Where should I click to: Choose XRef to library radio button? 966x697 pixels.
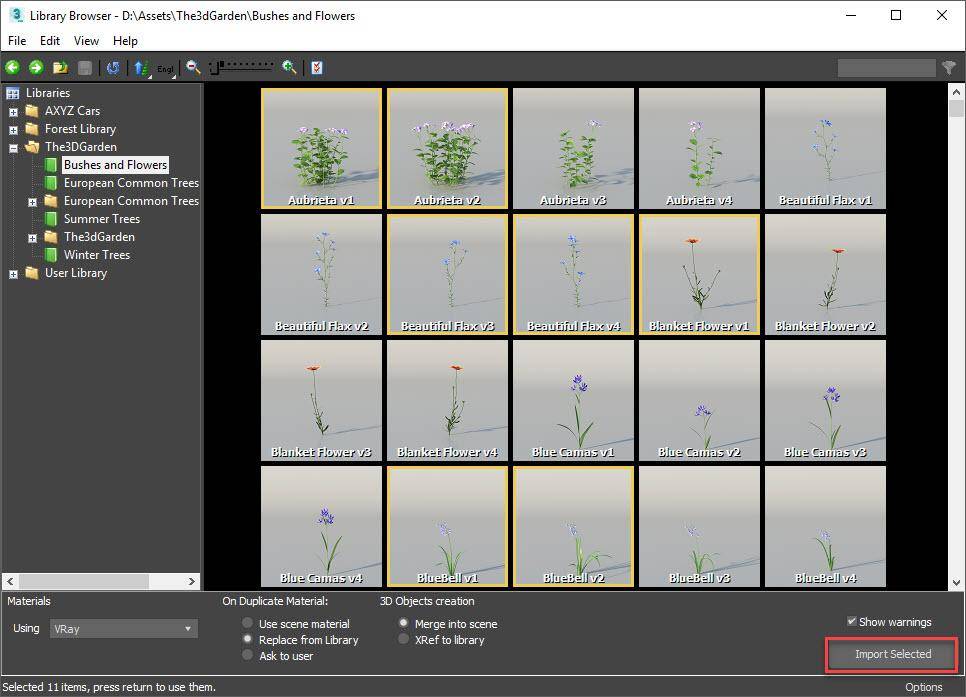(x=404, y=640)
